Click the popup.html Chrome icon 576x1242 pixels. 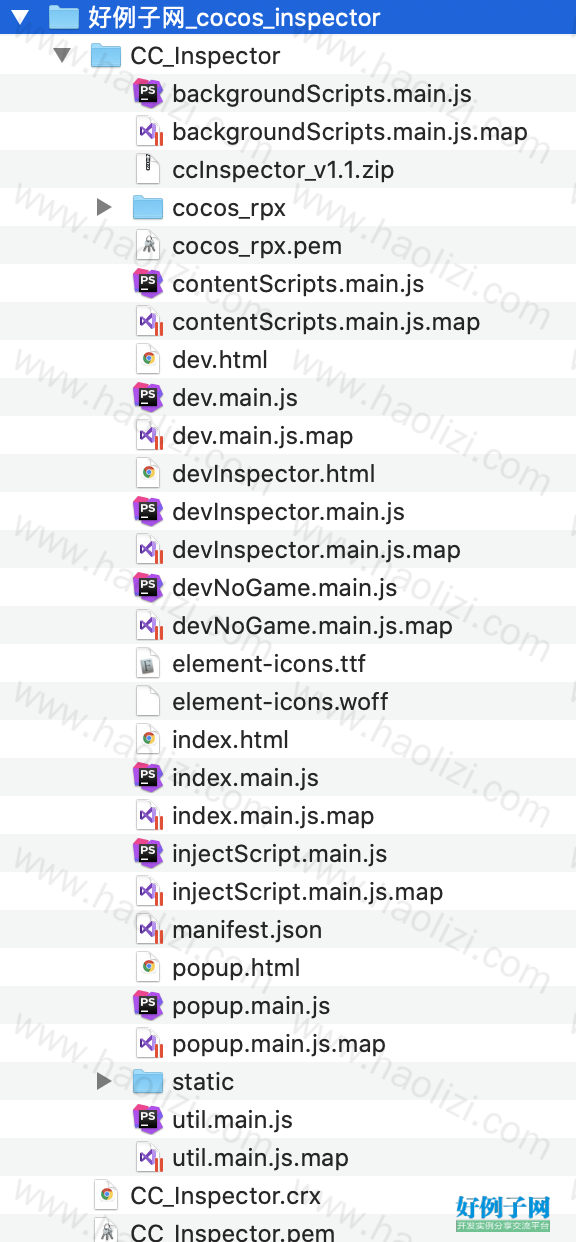(x=148, y=967)
